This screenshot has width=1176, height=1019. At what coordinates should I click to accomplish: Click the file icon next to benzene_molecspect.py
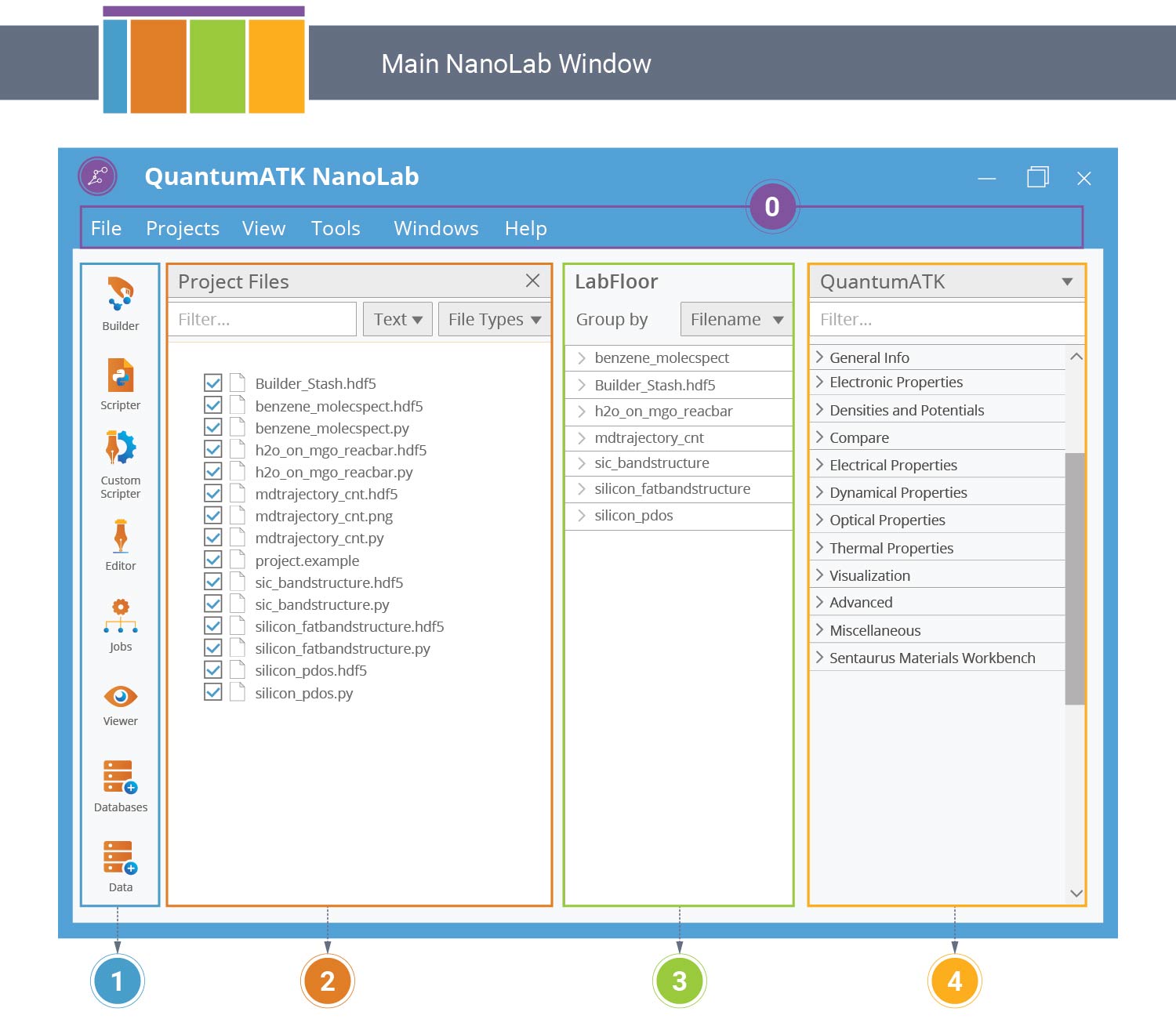[x=238, y=427]
